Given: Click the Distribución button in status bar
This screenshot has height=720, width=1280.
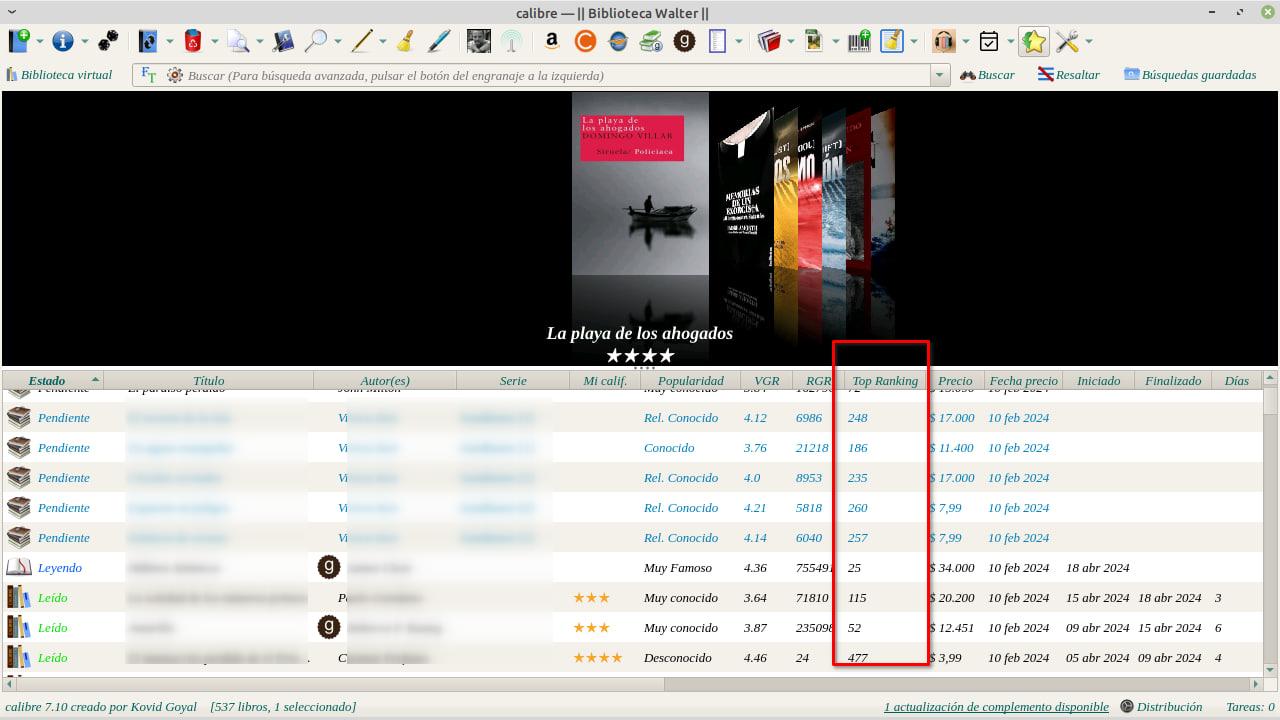Looking at the screenshot, I should [x=1160, y=707].
